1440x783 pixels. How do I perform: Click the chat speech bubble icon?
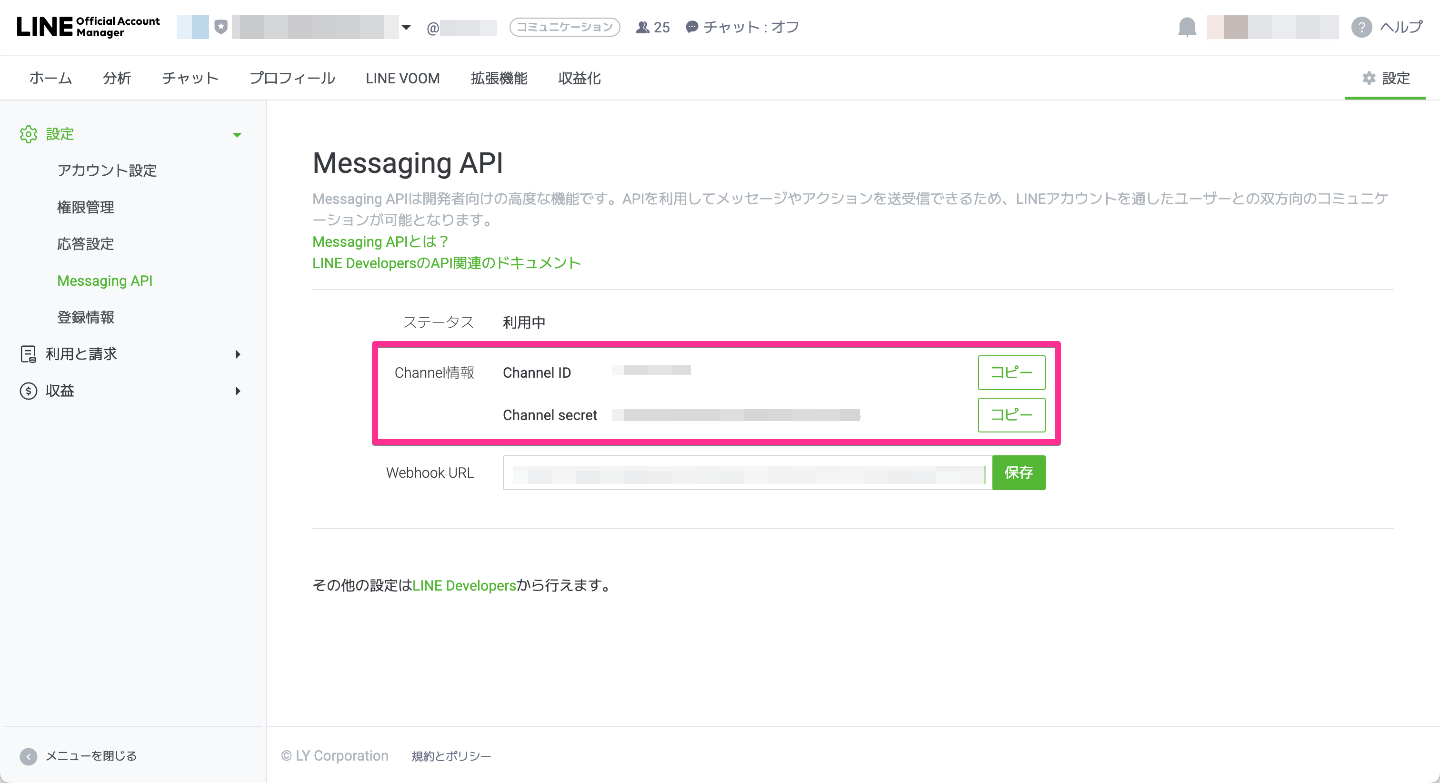click(x=692, y=28)
